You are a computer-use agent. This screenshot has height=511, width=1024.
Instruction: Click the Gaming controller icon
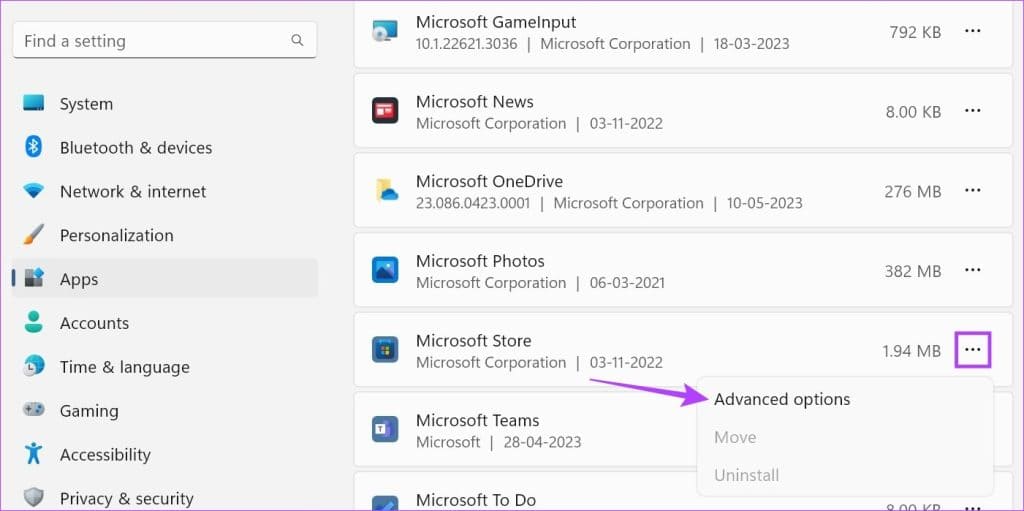(33, 410)
